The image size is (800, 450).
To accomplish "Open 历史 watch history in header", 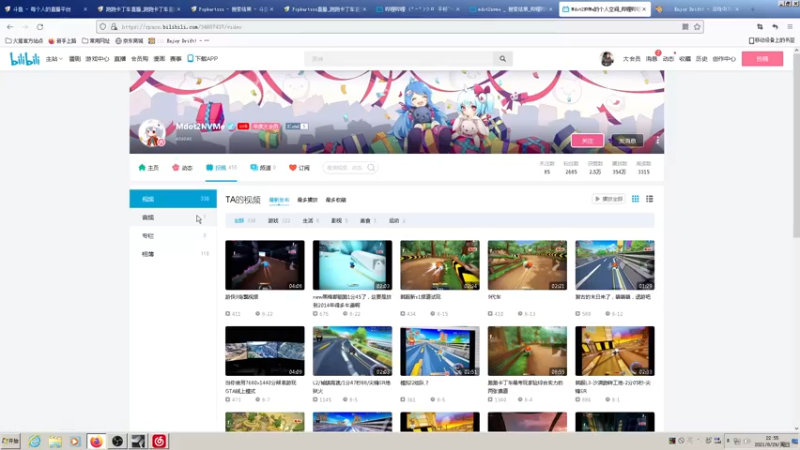I will click(x=702, y=59).
